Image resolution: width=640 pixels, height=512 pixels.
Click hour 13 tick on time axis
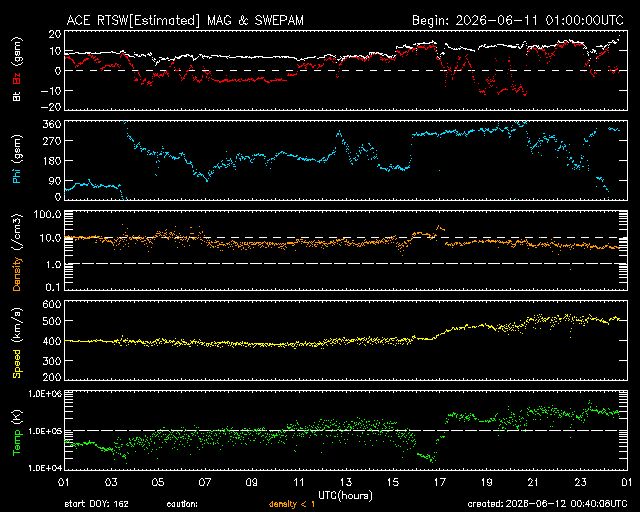(346, 482)
